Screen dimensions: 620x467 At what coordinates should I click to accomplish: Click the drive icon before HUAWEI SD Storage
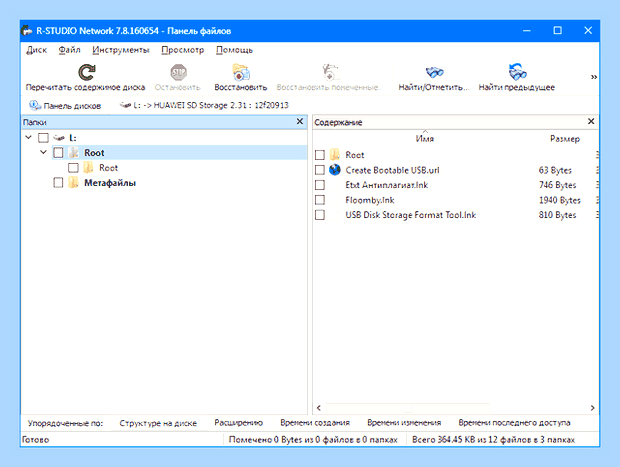click(x=125, y=105)
